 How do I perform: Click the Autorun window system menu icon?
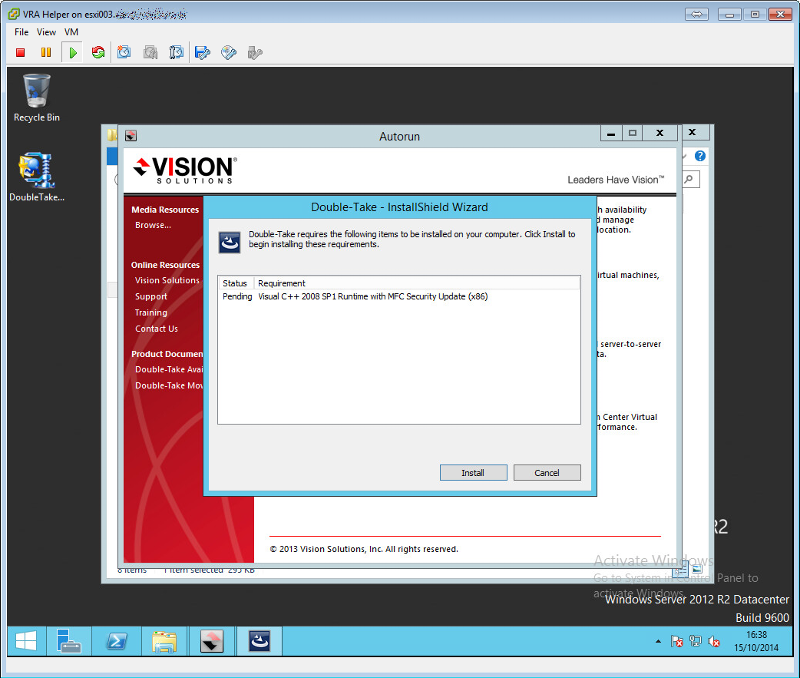click(x=131, y=136)
